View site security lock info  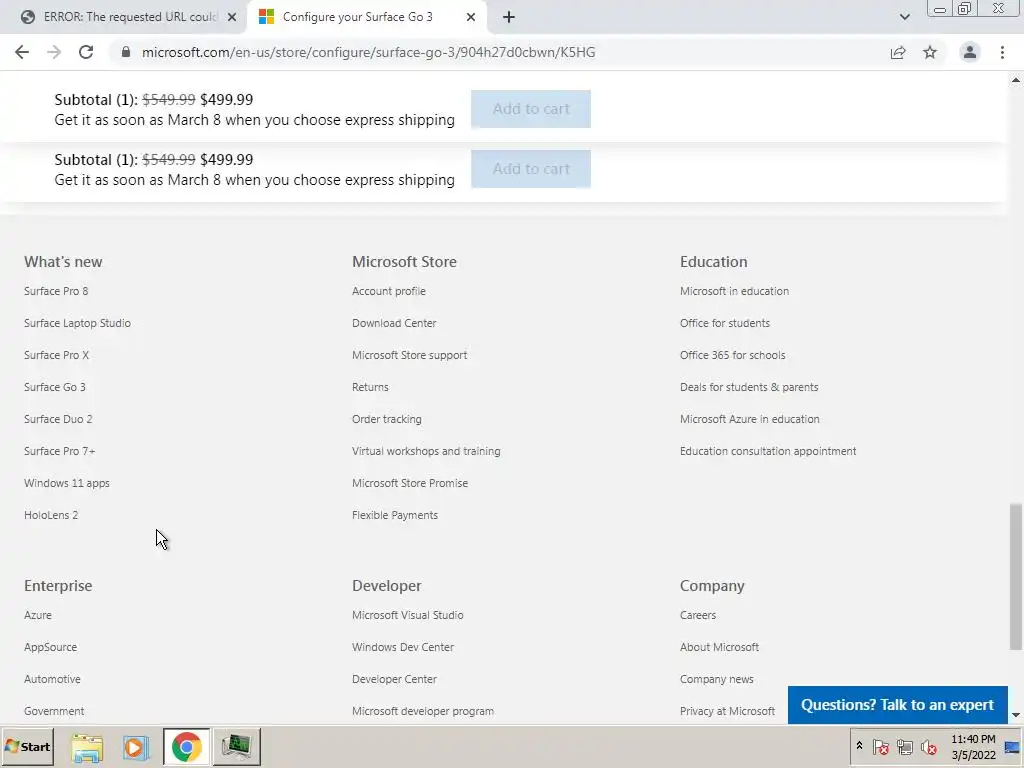[x=126, y=52]
